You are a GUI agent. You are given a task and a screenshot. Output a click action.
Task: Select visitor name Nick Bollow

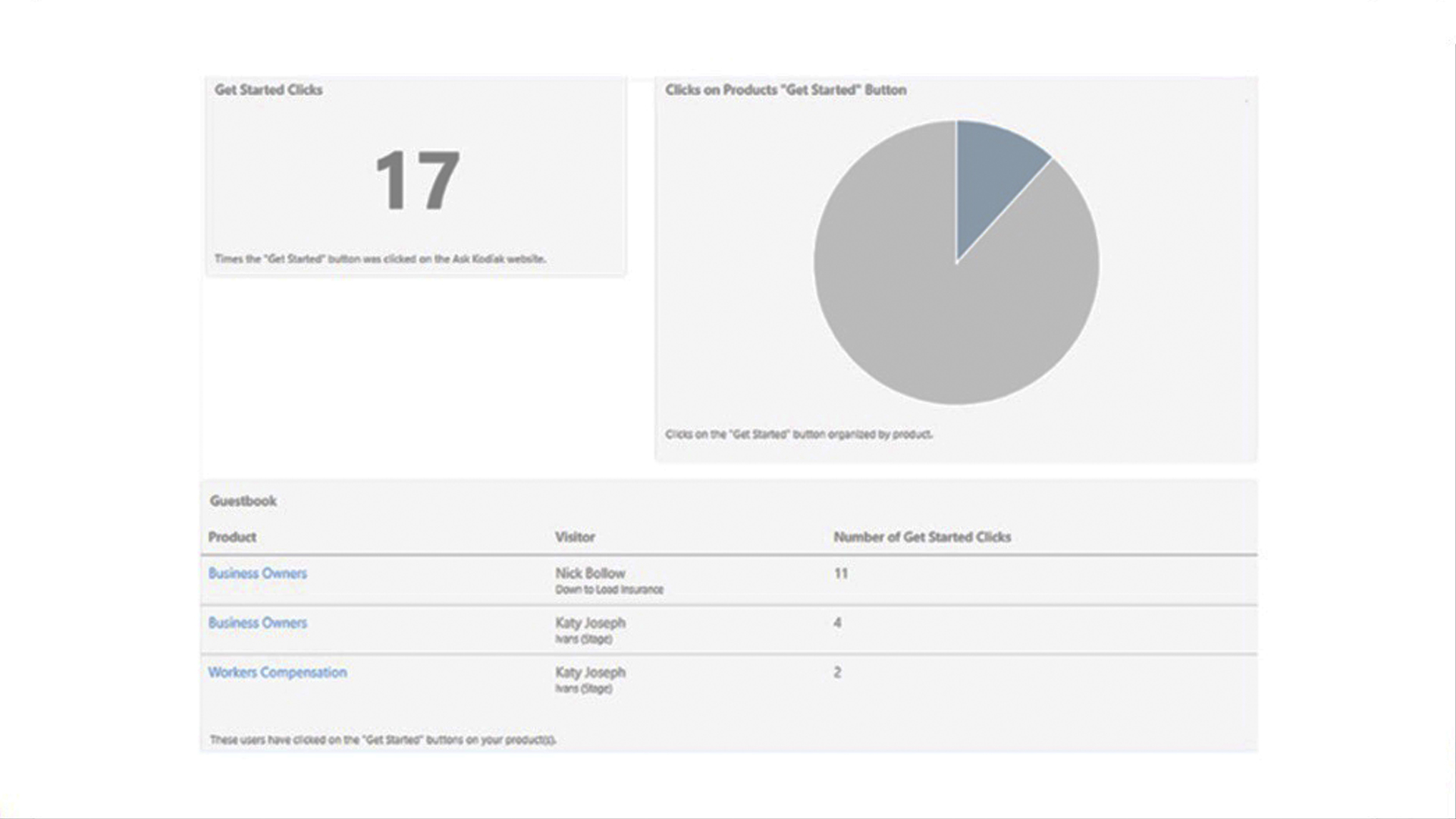[x=590, y=573]
